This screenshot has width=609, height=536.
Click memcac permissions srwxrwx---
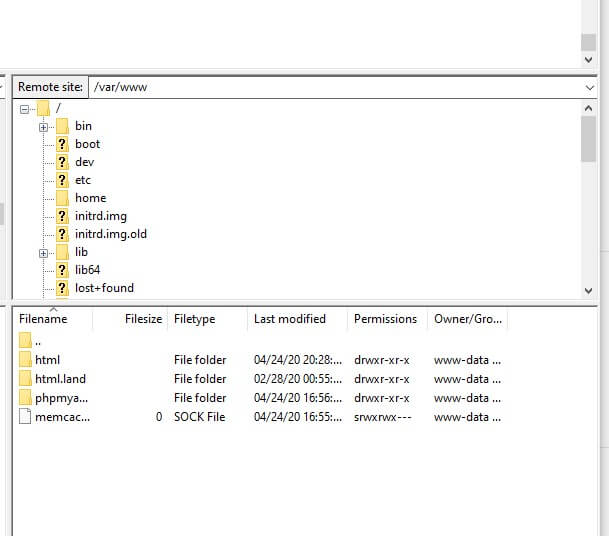click(383, 417)
